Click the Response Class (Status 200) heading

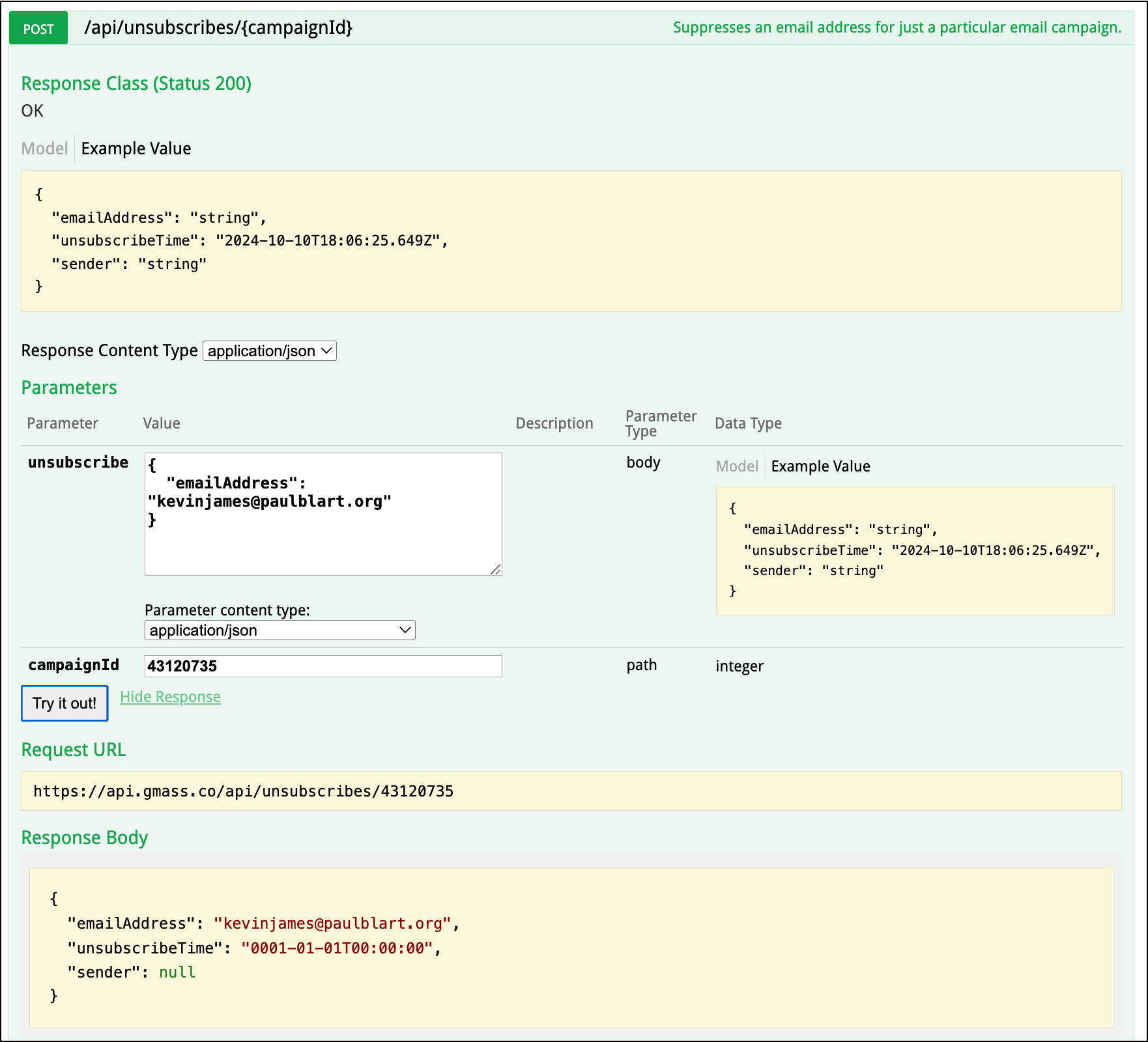pyautogui.click(x=136, y=83)
